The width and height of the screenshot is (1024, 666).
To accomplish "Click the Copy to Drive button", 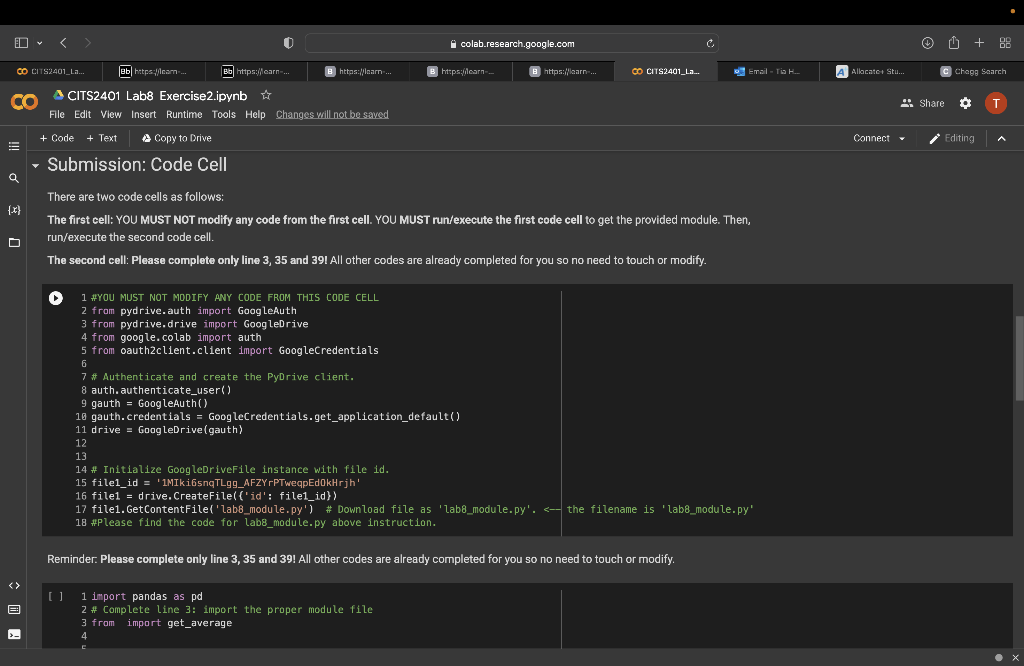I will pos(177,138).
